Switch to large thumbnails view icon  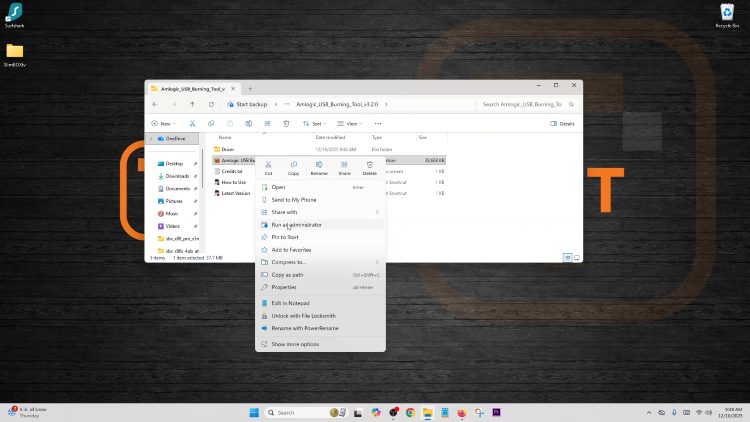coord(577,258)
